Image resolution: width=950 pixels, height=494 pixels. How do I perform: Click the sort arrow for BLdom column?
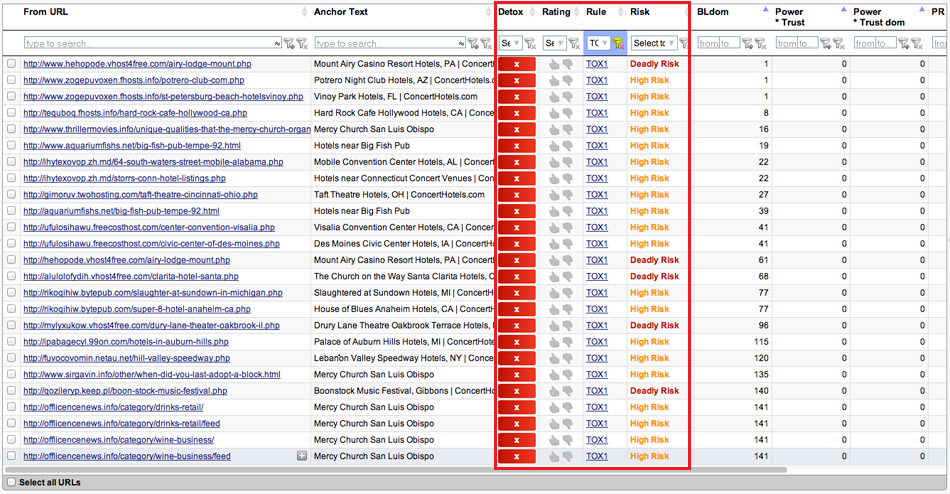tap(765, 10)
